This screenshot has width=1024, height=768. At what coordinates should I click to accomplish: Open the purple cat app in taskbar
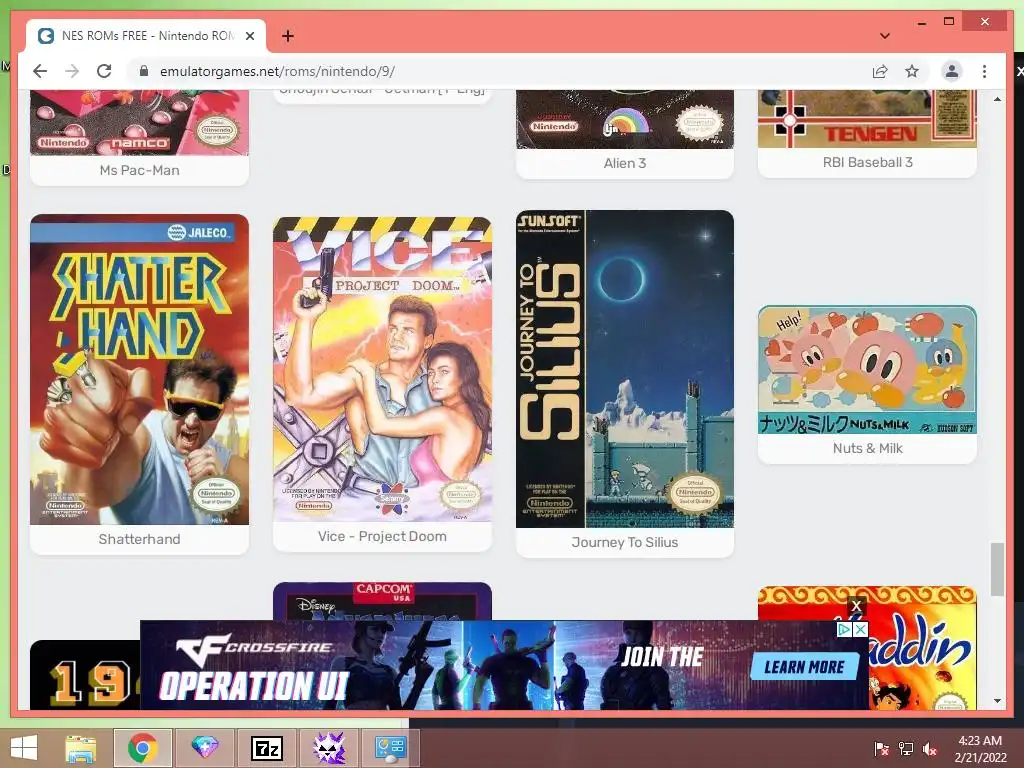[329, 748]
